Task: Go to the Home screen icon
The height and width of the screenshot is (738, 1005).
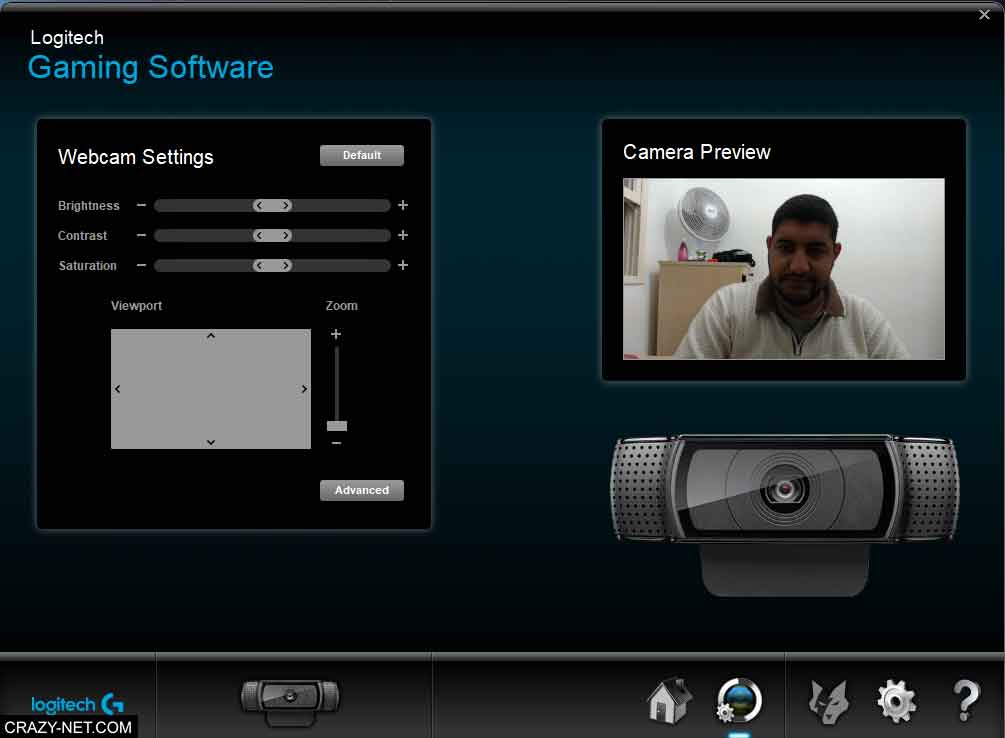Action: tap(669, 700)
